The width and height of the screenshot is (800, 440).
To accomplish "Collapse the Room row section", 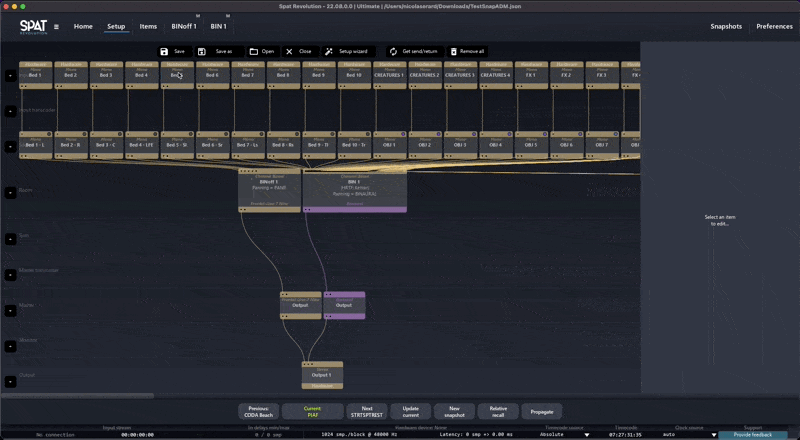I will click(x=11, y=191).
